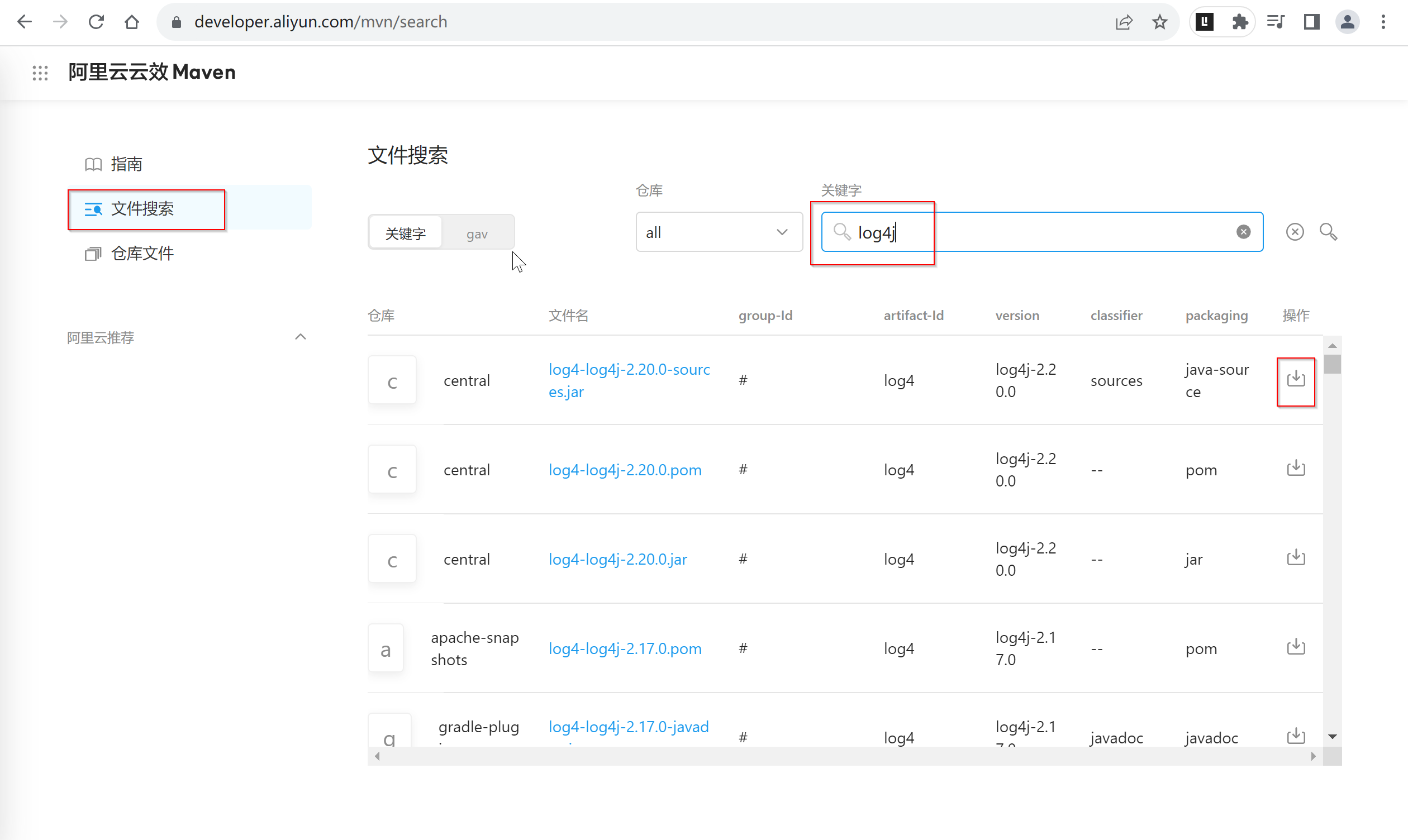Open the Chrome three-dot menu

coord(1383,22)
